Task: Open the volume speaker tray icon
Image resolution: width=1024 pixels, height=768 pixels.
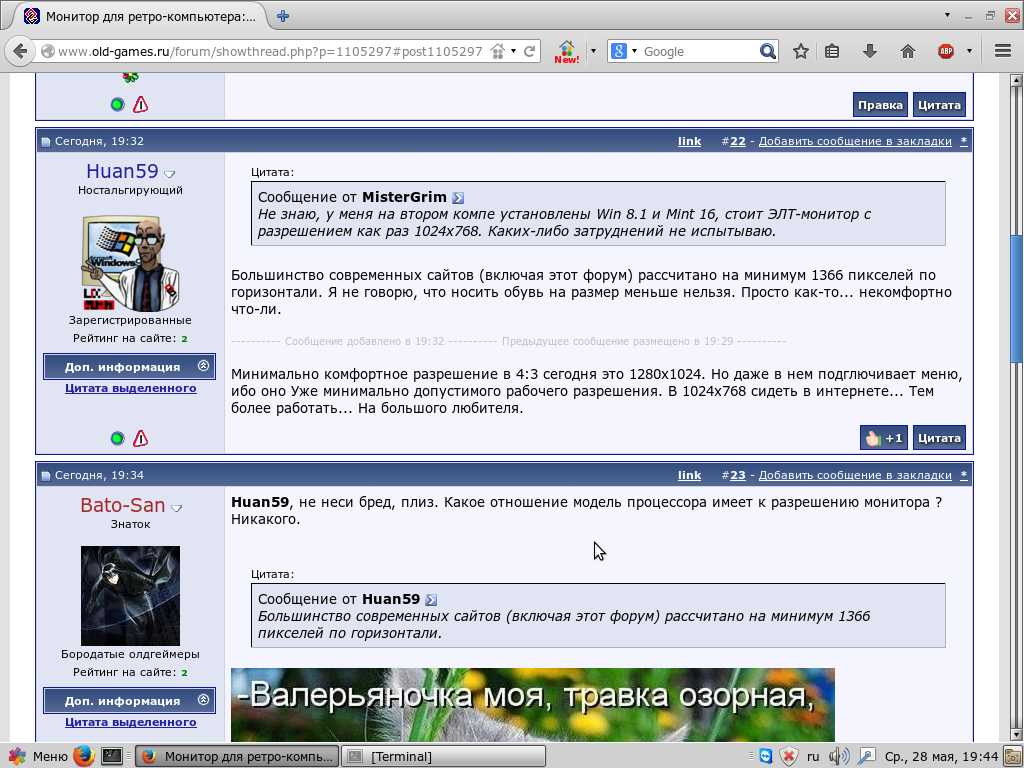Action: pyautogui.click(x=839, y=756)
